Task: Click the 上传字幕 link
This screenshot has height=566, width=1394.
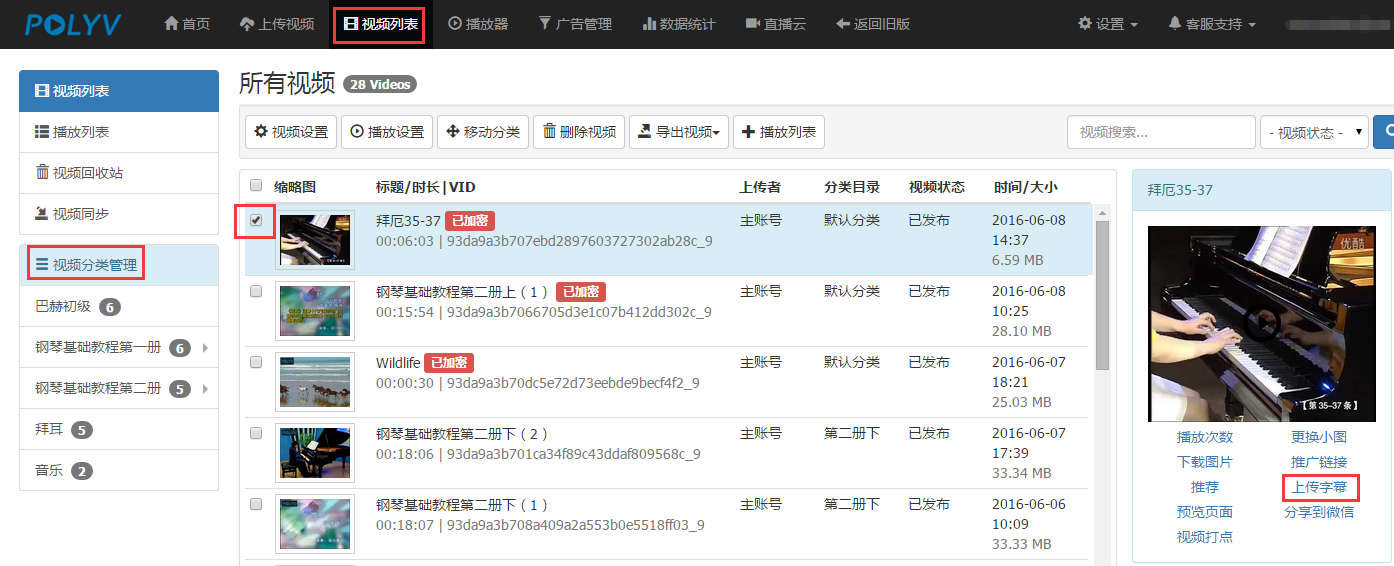Action: (x=1319, y=488)
